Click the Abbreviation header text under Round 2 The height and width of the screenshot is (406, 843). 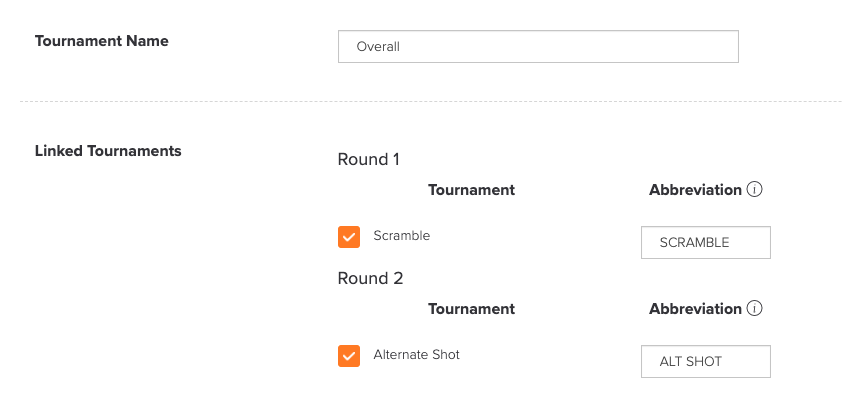(x=696, y=309)
